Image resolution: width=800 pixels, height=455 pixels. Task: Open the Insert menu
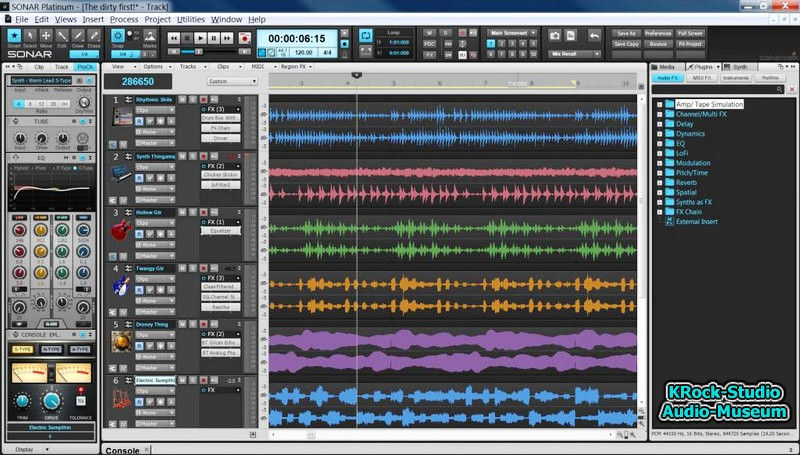(93, 19)
